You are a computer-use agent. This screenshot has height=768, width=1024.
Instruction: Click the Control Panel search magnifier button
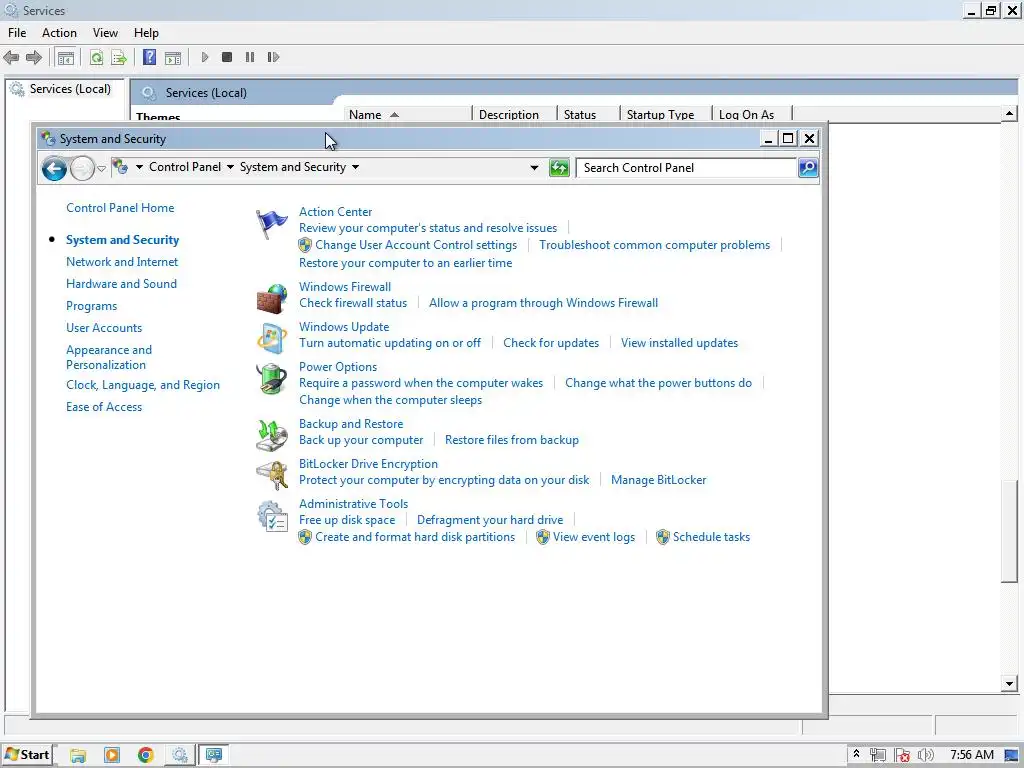coord(808,168)
